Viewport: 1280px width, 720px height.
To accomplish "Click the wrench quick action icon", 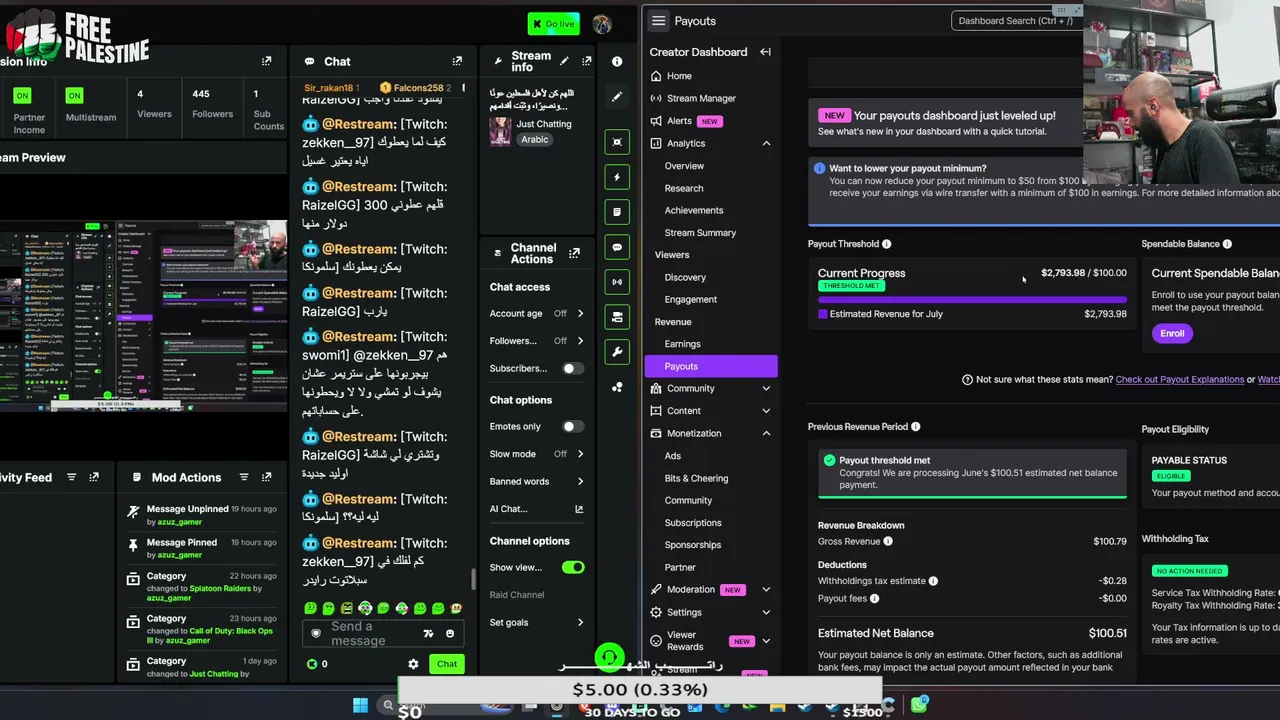I will tap(617, 352).
